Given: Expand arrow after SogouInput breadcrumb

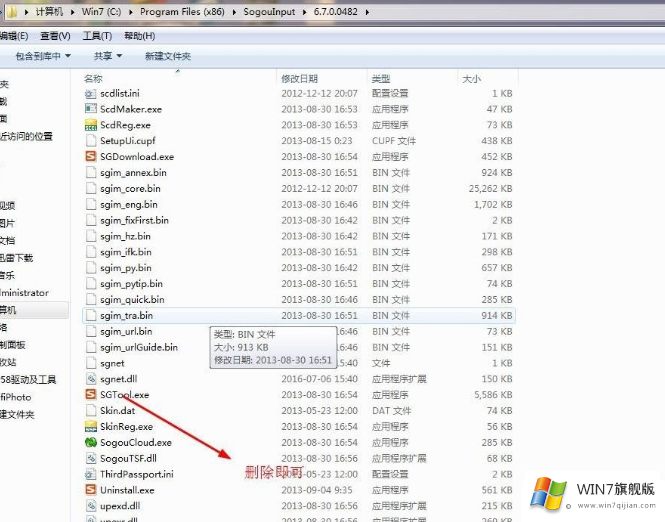Looking at the screenshot, I should tap(305, 12).
